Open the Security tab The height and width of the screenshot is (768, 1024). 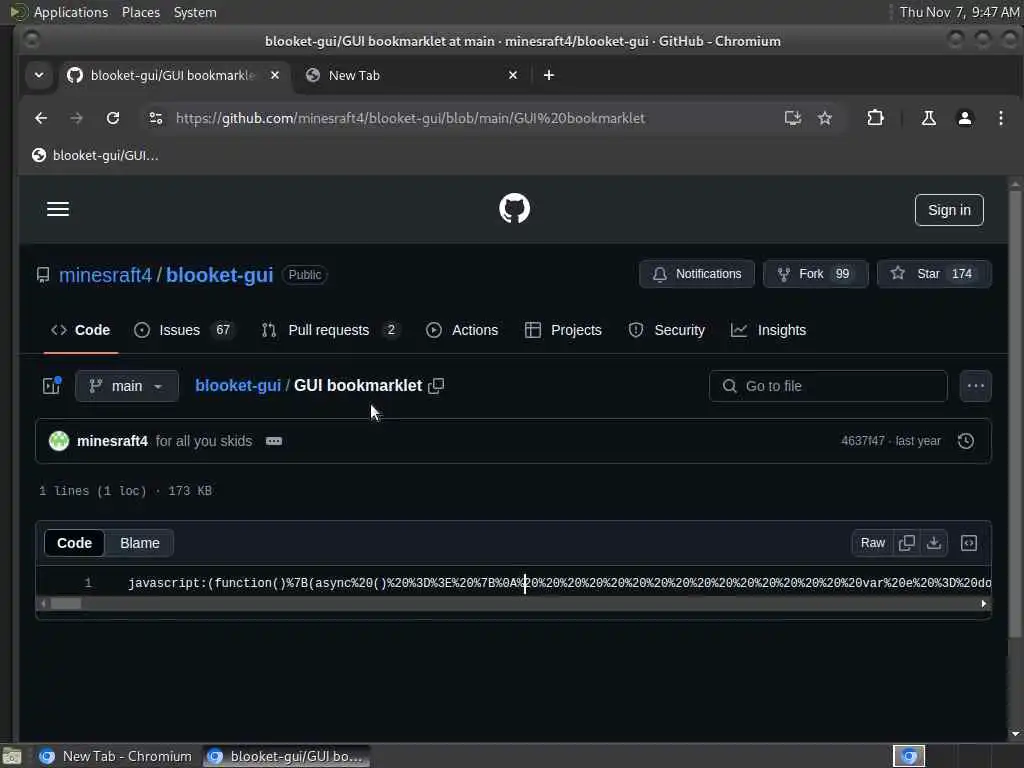click(666, 330)
